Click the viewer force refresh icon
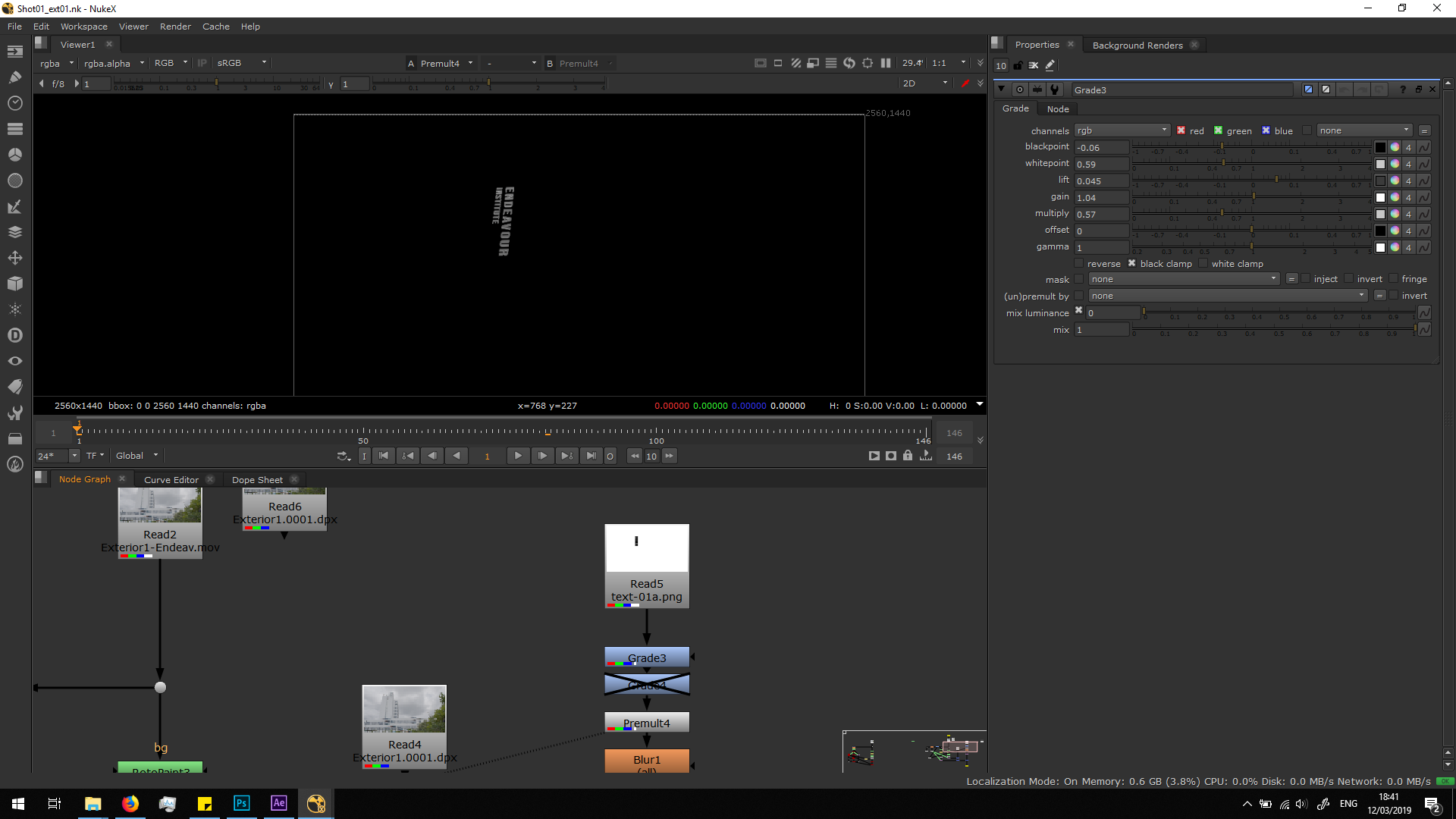This screenshot has height=819, width=1456. point(849,64)
